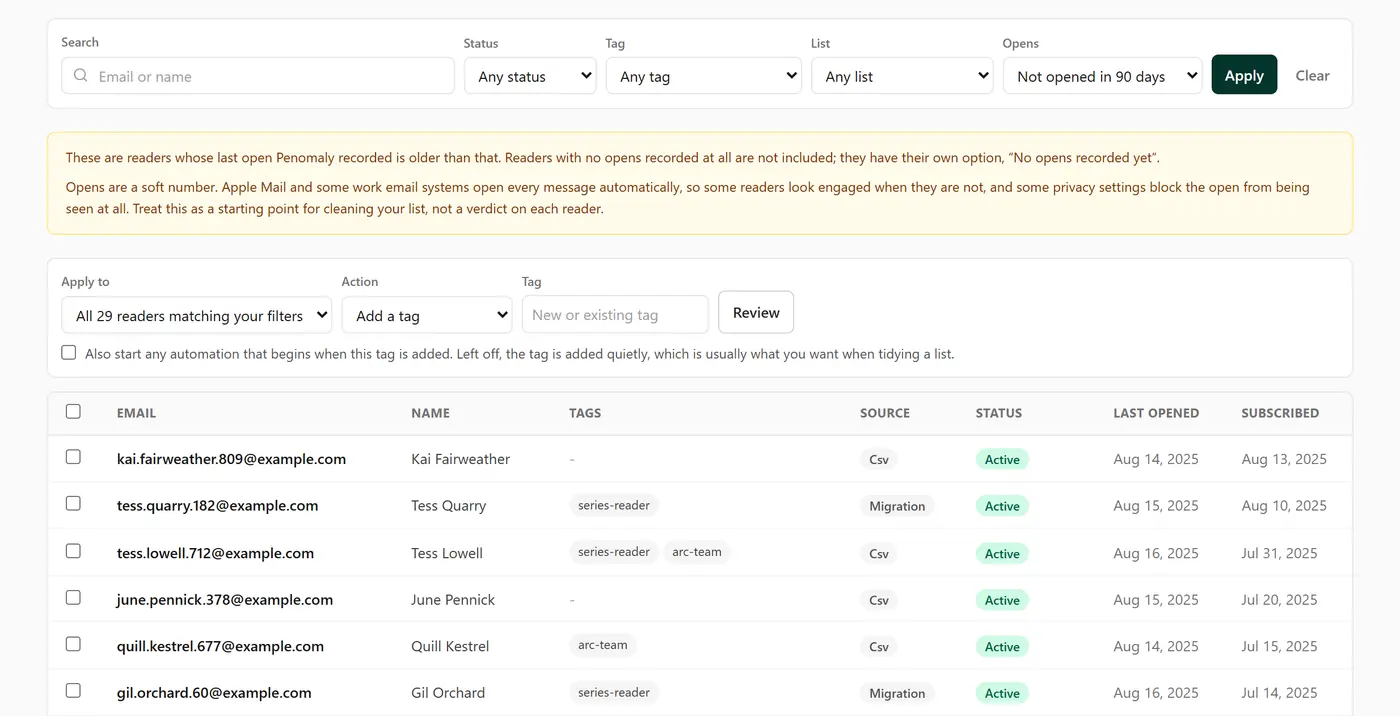Open the Opens dropdown showing Not opened in 90 days
This screenshot has height=716, width=1400.
[1102, 76]
